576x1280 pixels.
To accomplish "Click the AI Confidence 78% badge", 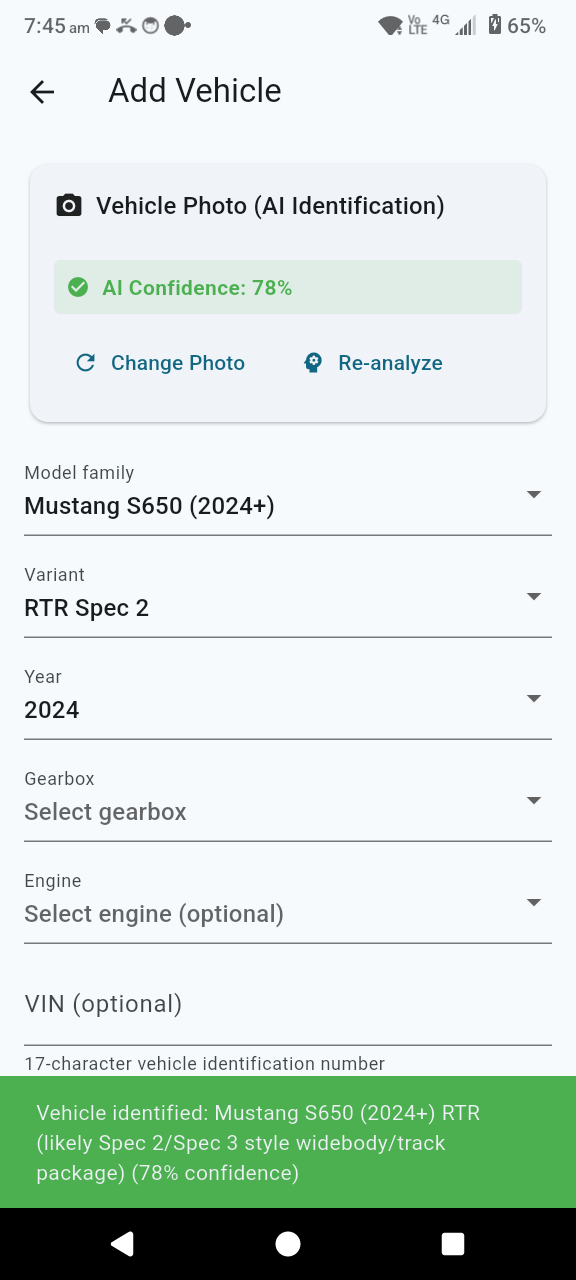I will point(287,288).
